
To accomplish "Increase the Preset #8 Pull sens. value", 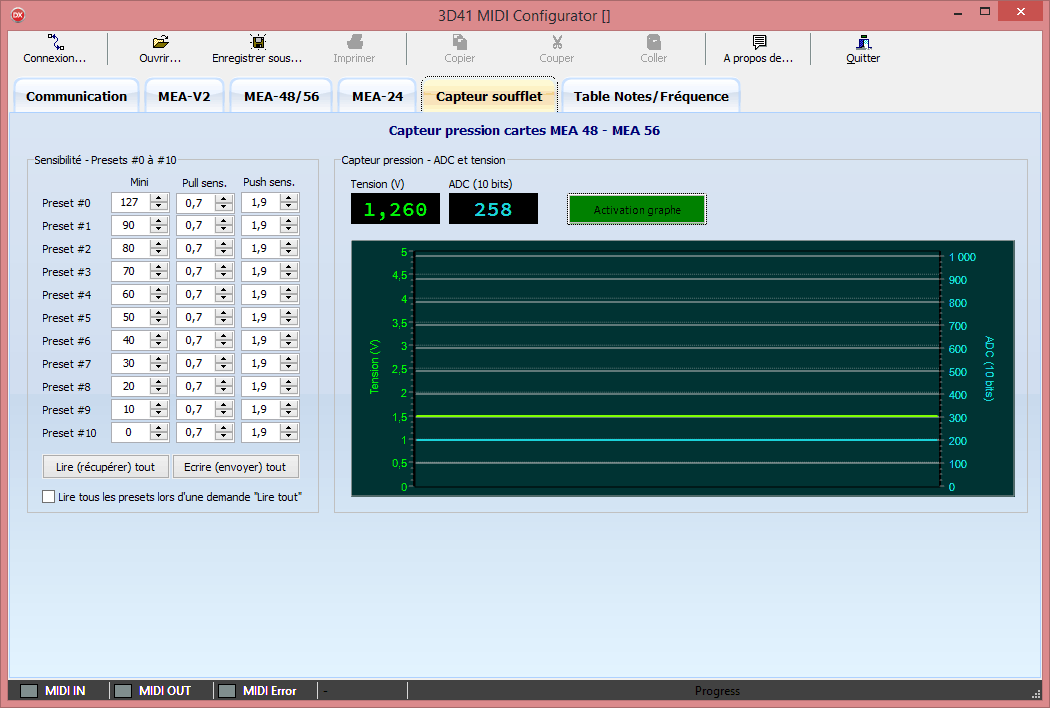I will (x=224, y=382).
